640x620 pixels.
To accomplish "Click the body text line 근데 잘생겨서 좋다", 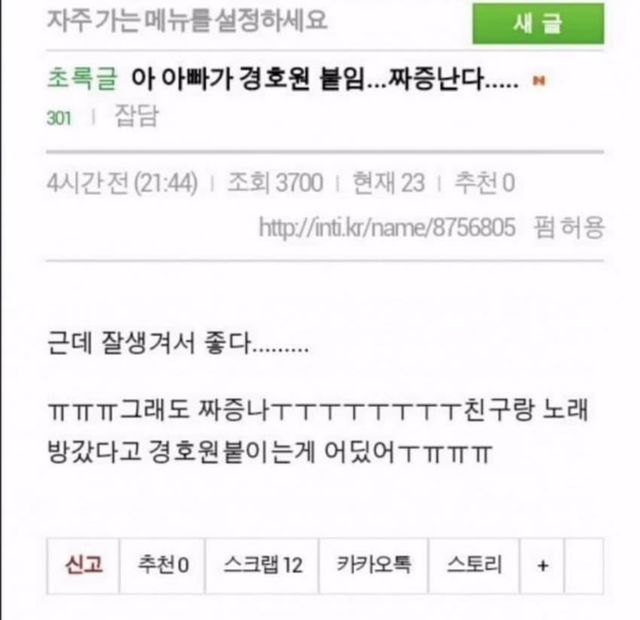I will click(178, 343).
